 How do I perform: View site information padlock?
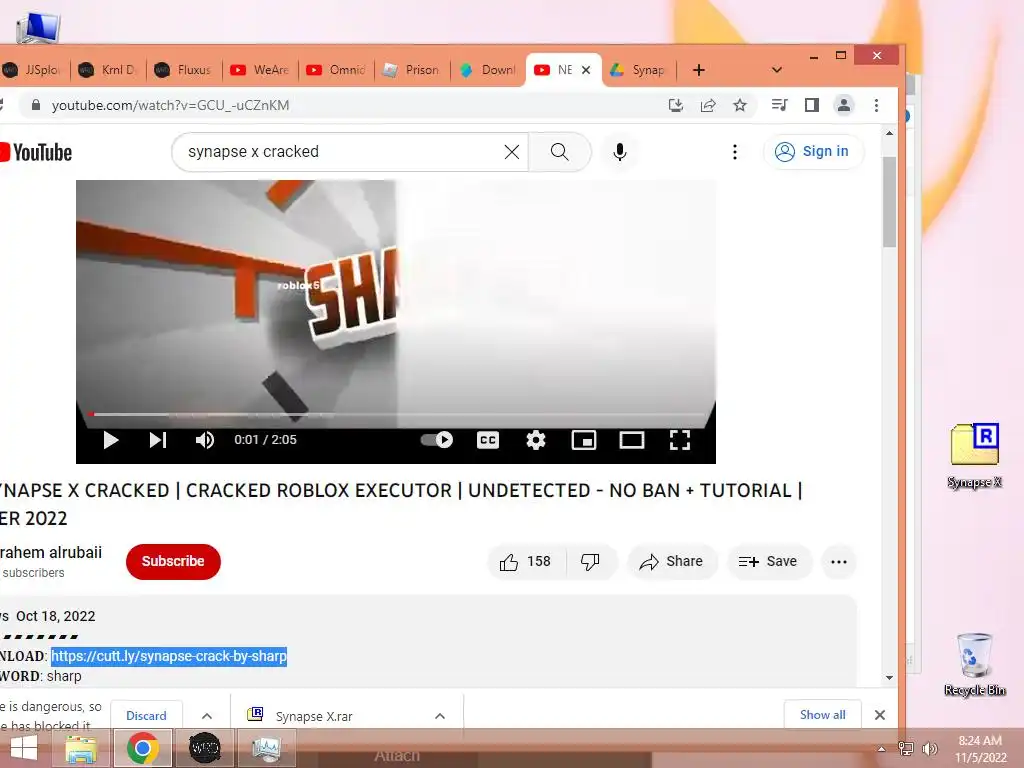click(36, 105)
